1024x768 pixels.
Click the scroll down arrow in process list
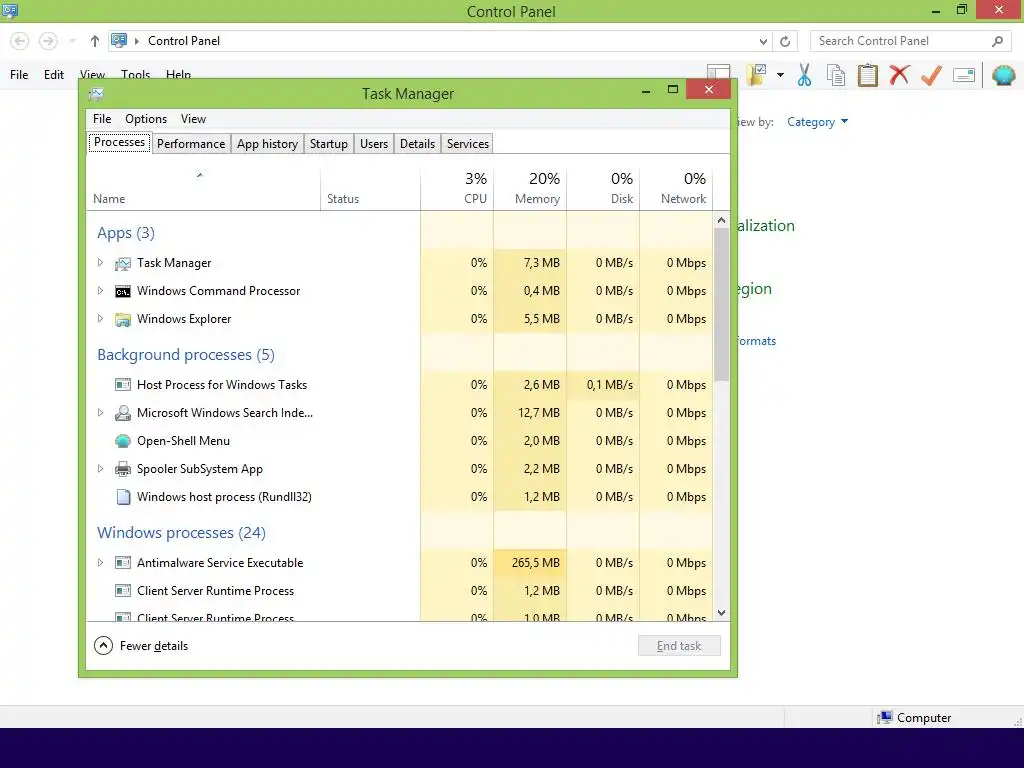[722, 613]
